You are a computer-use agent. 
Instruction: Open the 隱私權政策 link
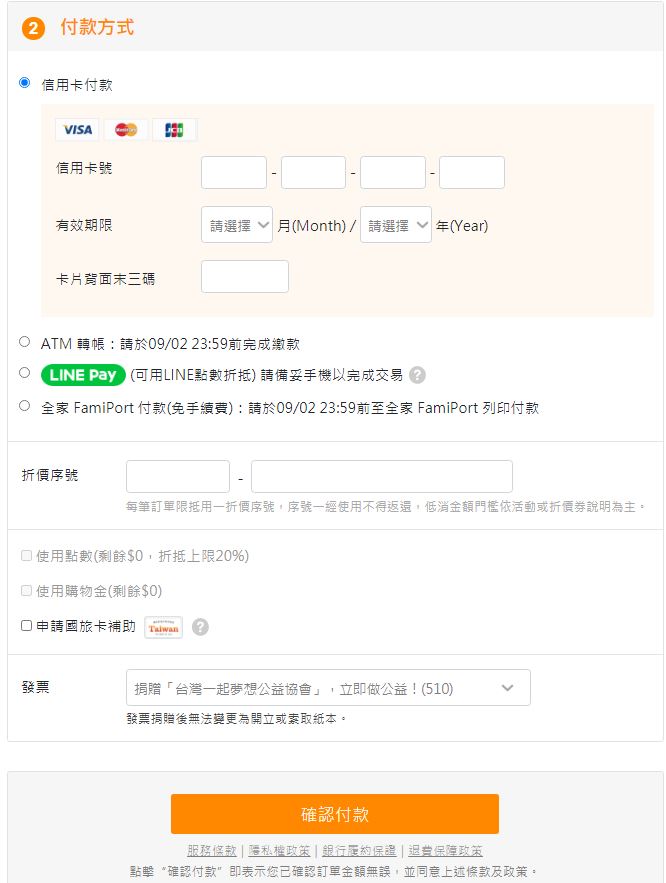pyautogui.click(x=279, y=851)
